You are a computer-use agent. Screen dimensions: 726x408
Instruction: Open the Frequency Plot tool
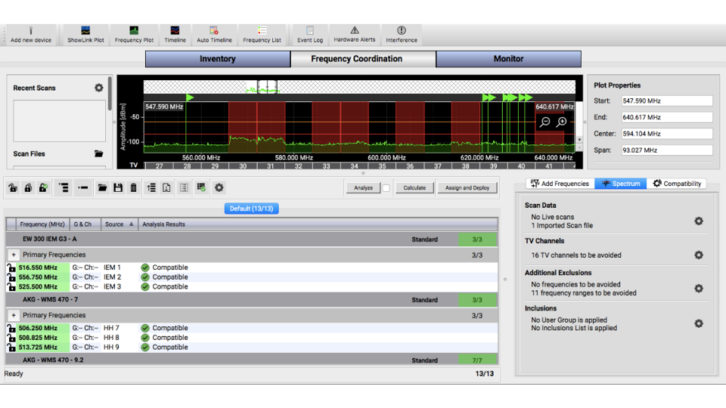[x=133, y=34]
